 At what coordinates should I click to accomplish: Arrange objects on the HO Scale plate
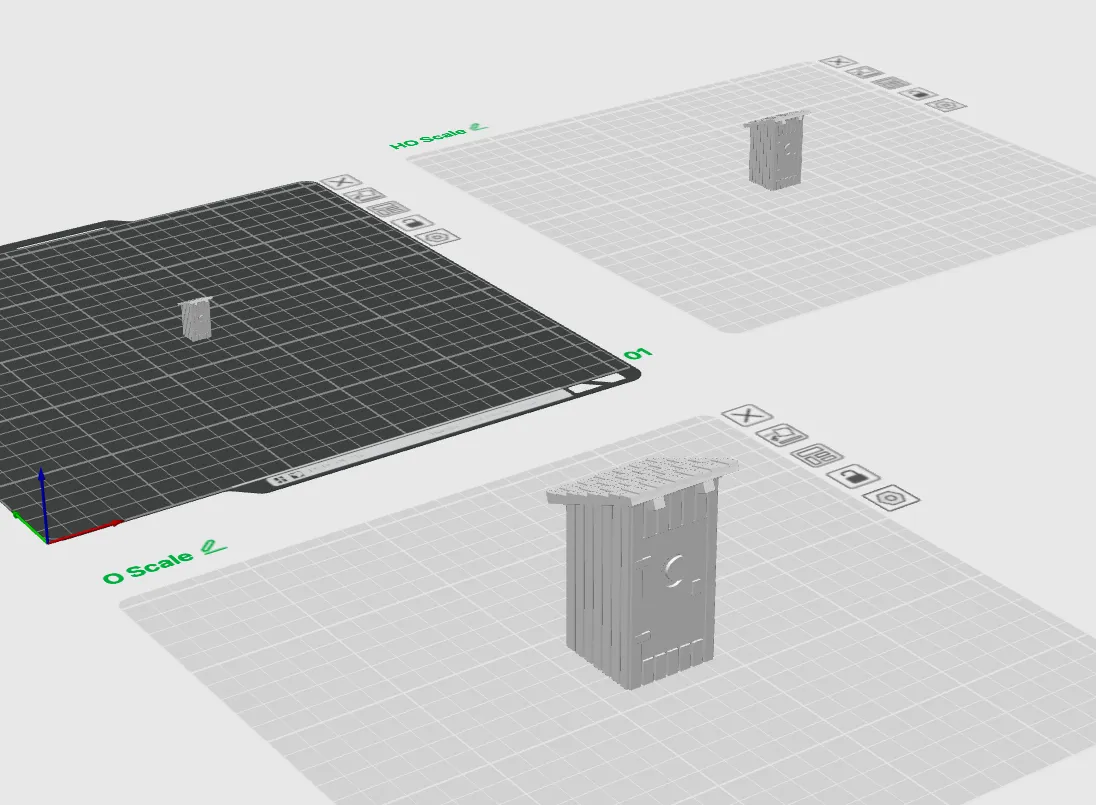891,83
